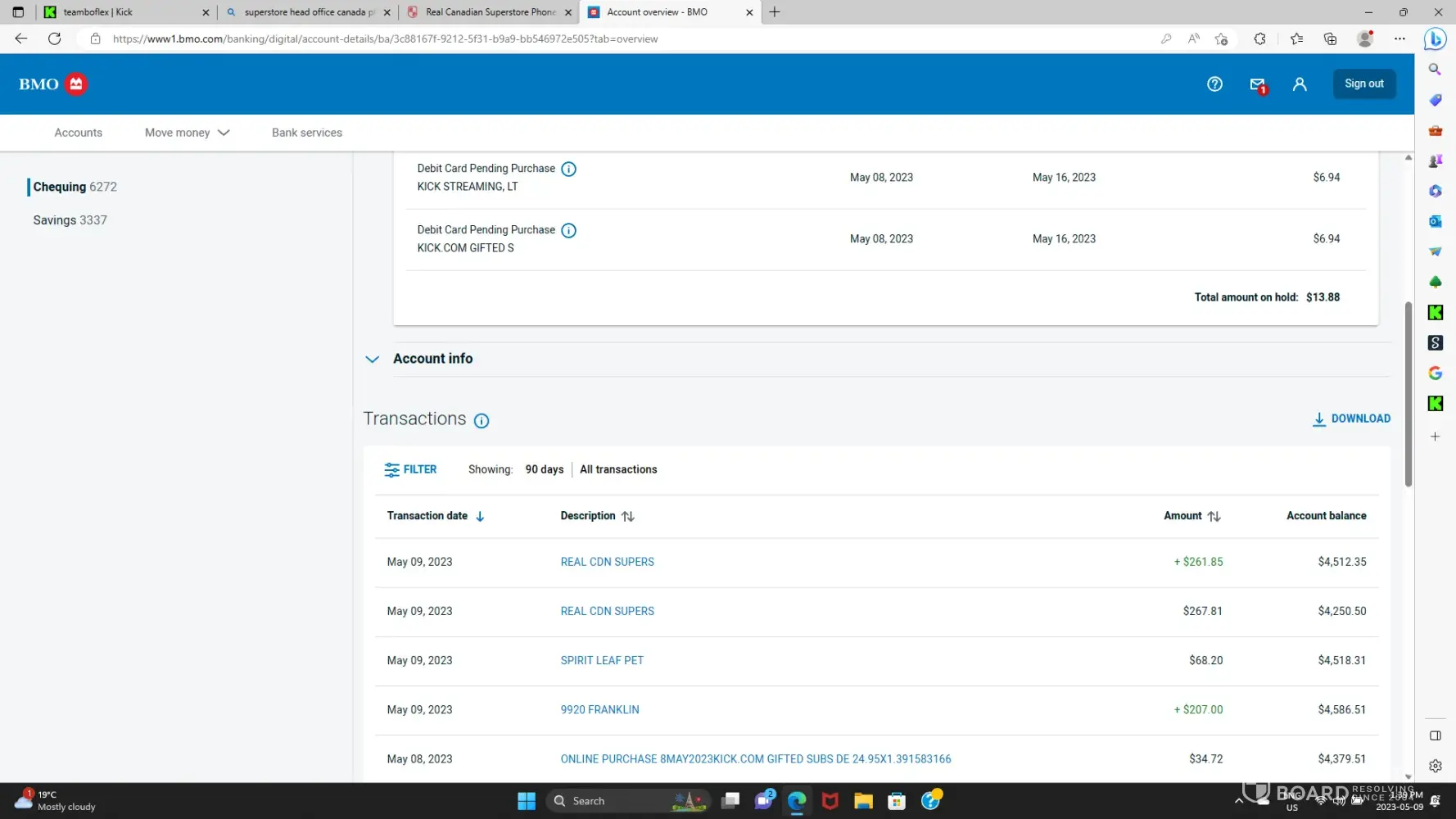The height and width of the screenshot is (819, 1456).
Task: Open the user profile icon
Action: (1300, 84)
